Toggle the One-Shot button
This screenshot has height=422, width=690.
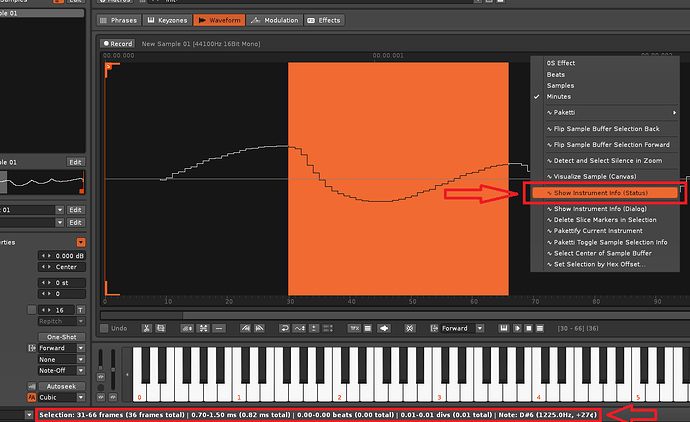(x=61, y=337)
